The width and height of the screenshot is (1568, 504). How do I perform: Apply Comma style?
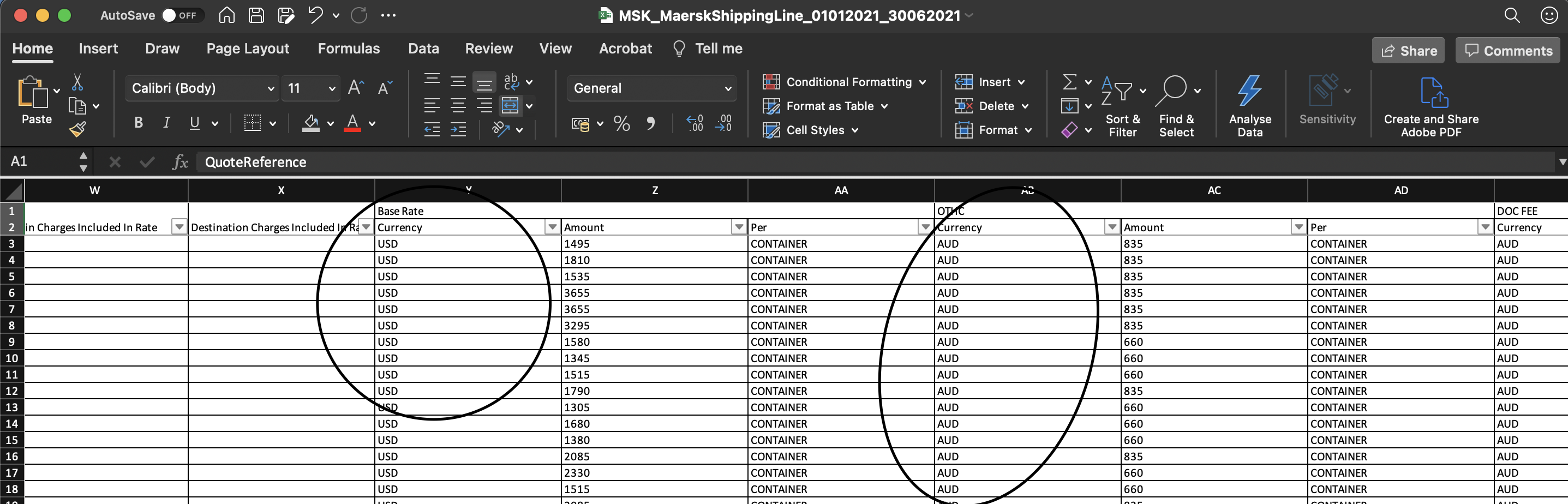(x=651, y=124)
